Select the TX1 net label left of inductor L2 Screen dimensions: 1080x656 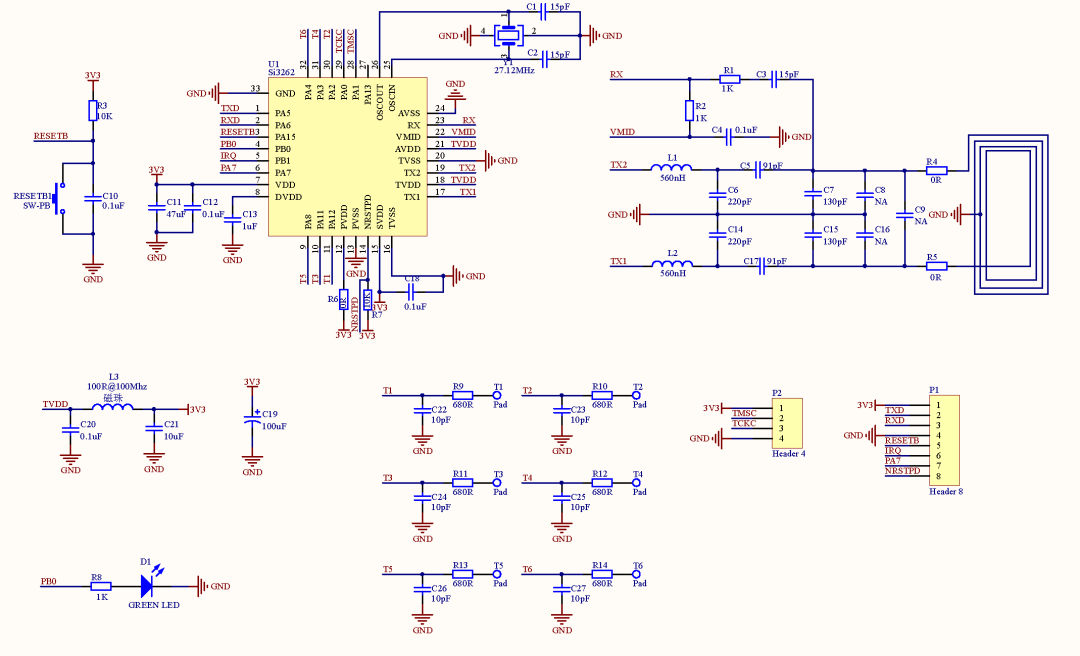[619, 261]
